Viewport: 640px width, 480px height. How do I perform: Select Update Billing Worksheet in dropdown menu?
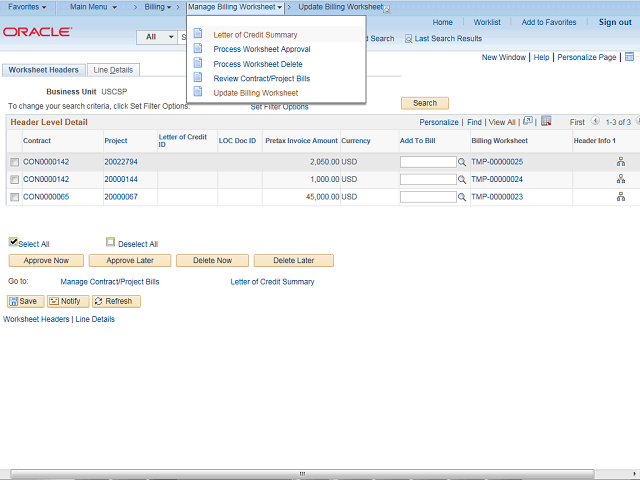coord(256,93)
